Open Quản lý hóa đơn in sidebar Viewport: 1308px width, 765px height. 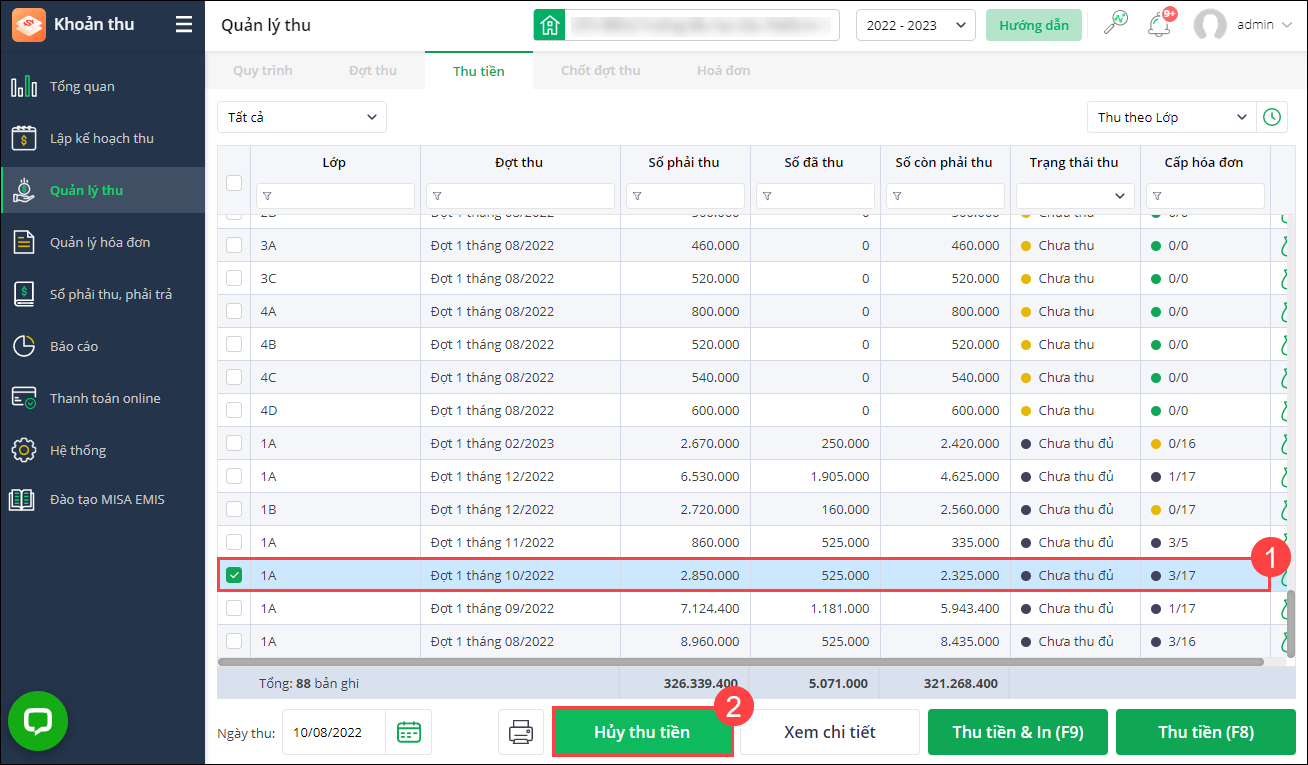click(102, 242)
